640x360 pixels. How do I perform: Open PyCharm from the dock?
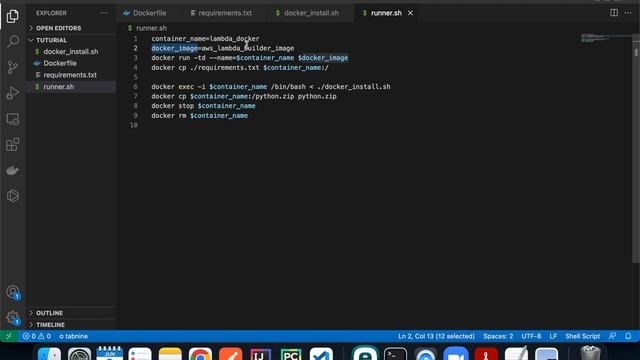(291, 353)
